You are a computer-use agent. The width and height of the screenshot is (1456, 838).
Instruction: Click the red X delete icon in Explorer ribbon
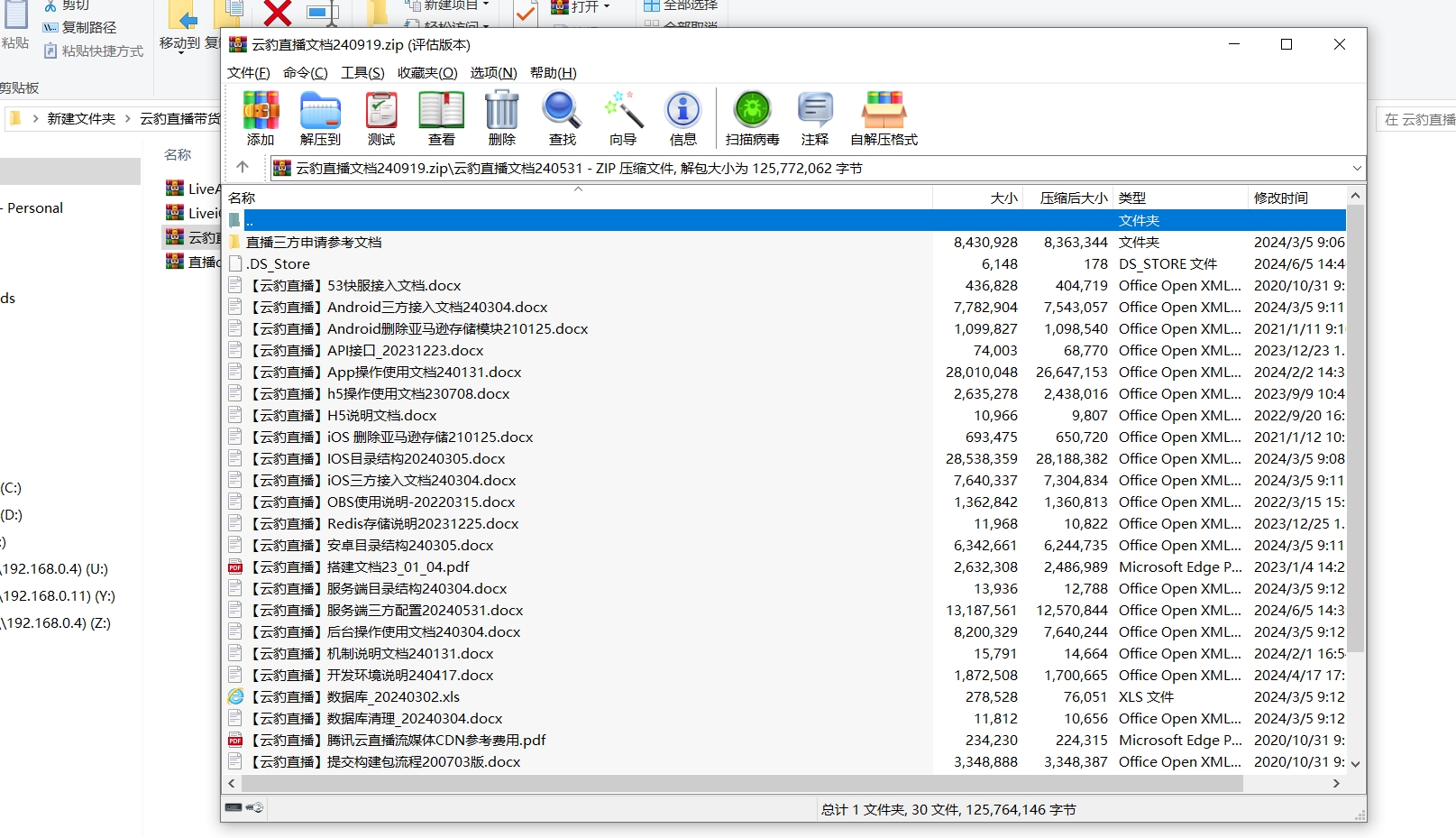click(x=278, y=13)
